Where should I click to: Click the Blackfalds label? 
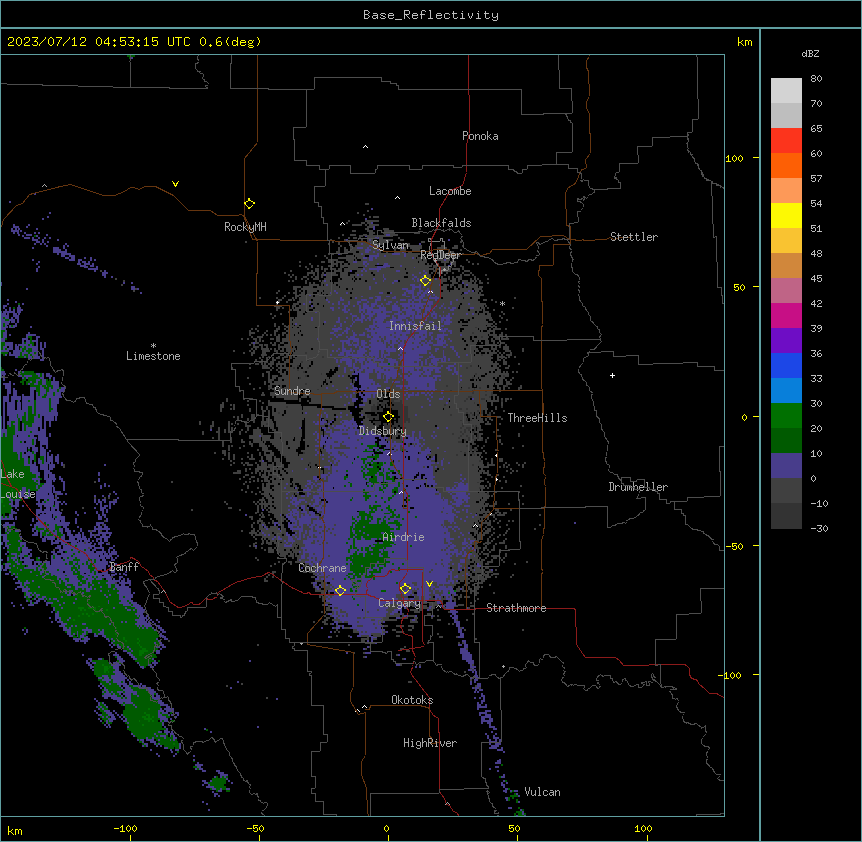click(441, 223)
